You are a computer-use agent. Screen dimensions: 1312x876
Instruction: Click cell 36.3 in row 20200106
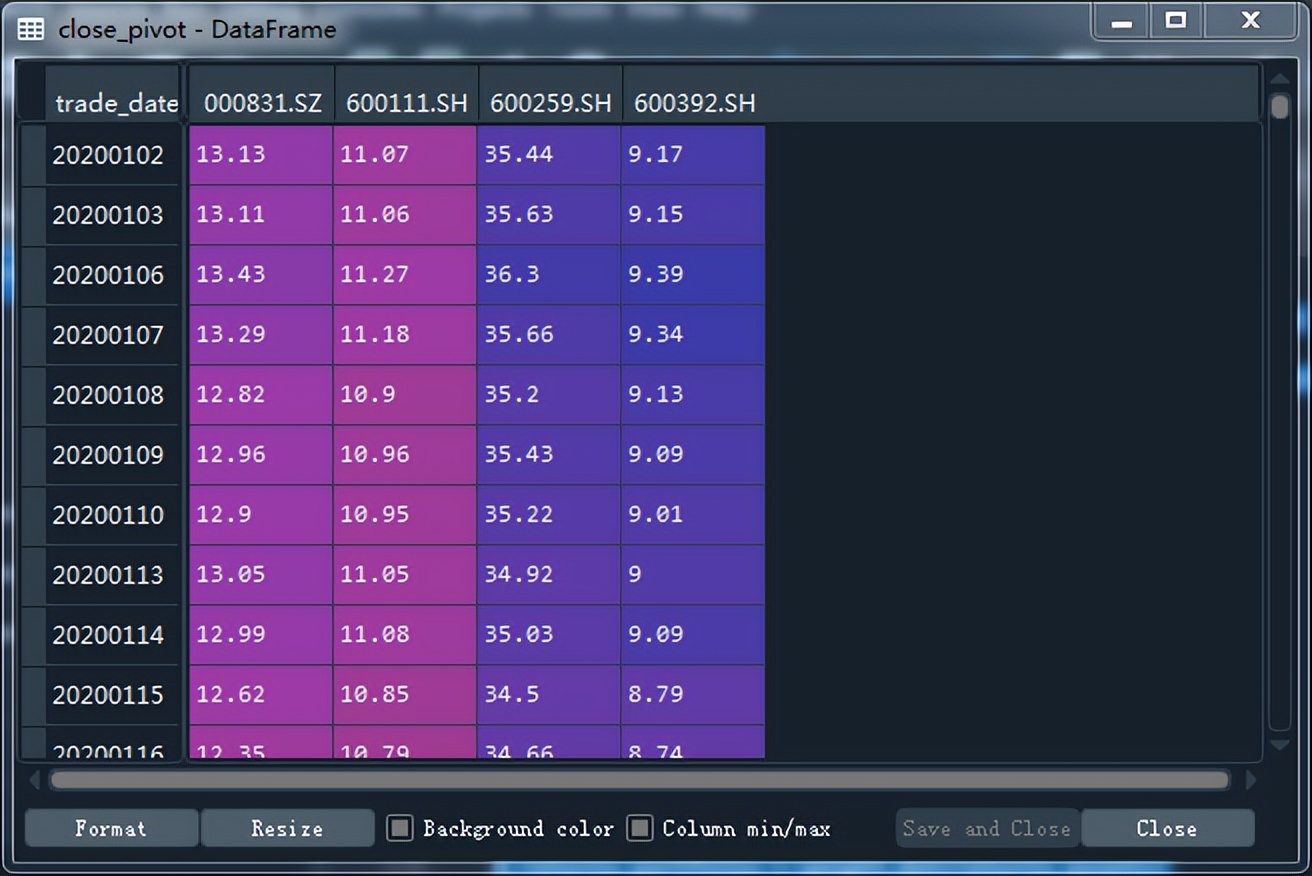[x=549, y=275]
